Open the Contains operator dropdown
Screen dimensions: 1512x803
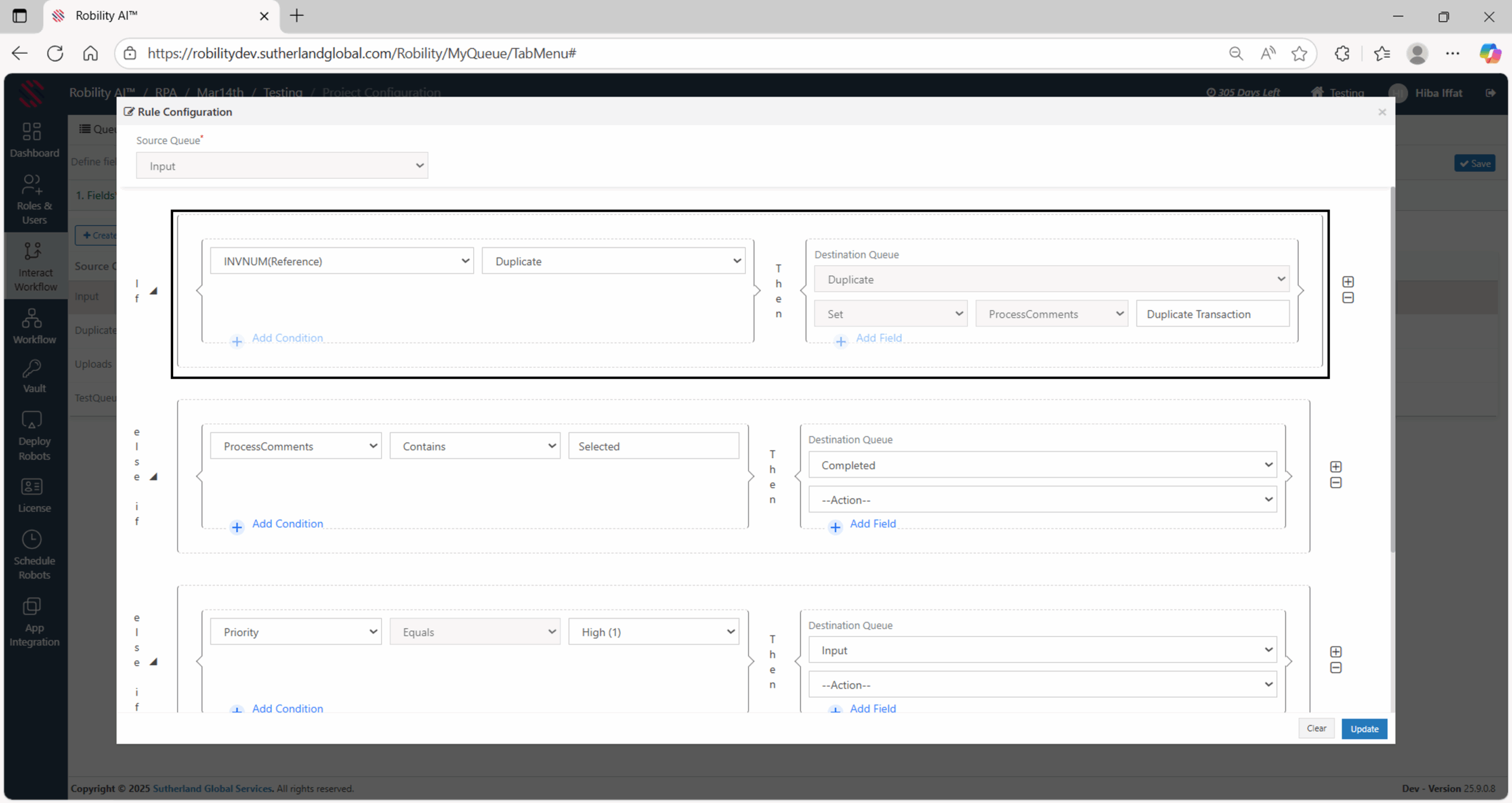coord(474,446)
